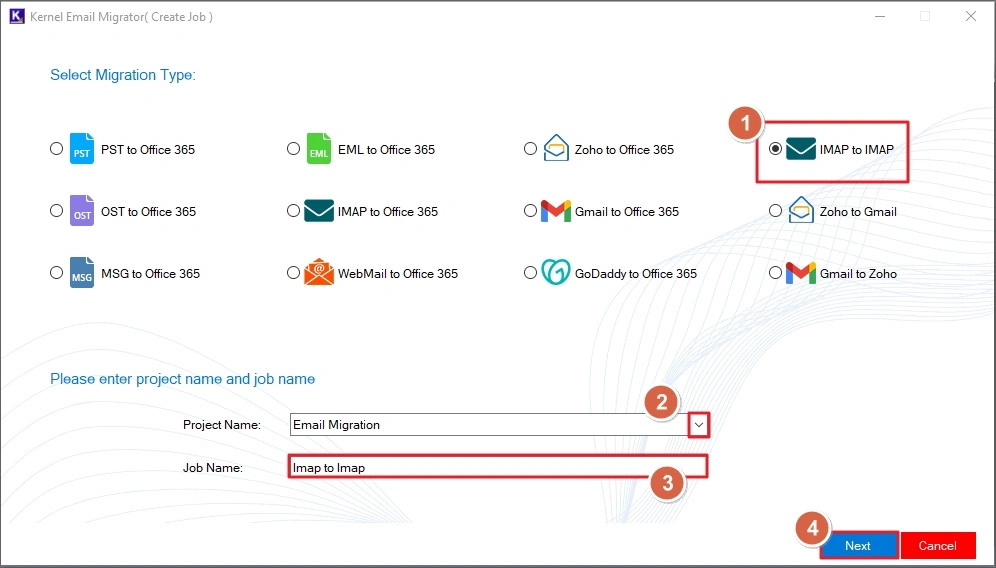Minimize the Create Job window
This screenshot has width=996, height=568.
[880, 17]
